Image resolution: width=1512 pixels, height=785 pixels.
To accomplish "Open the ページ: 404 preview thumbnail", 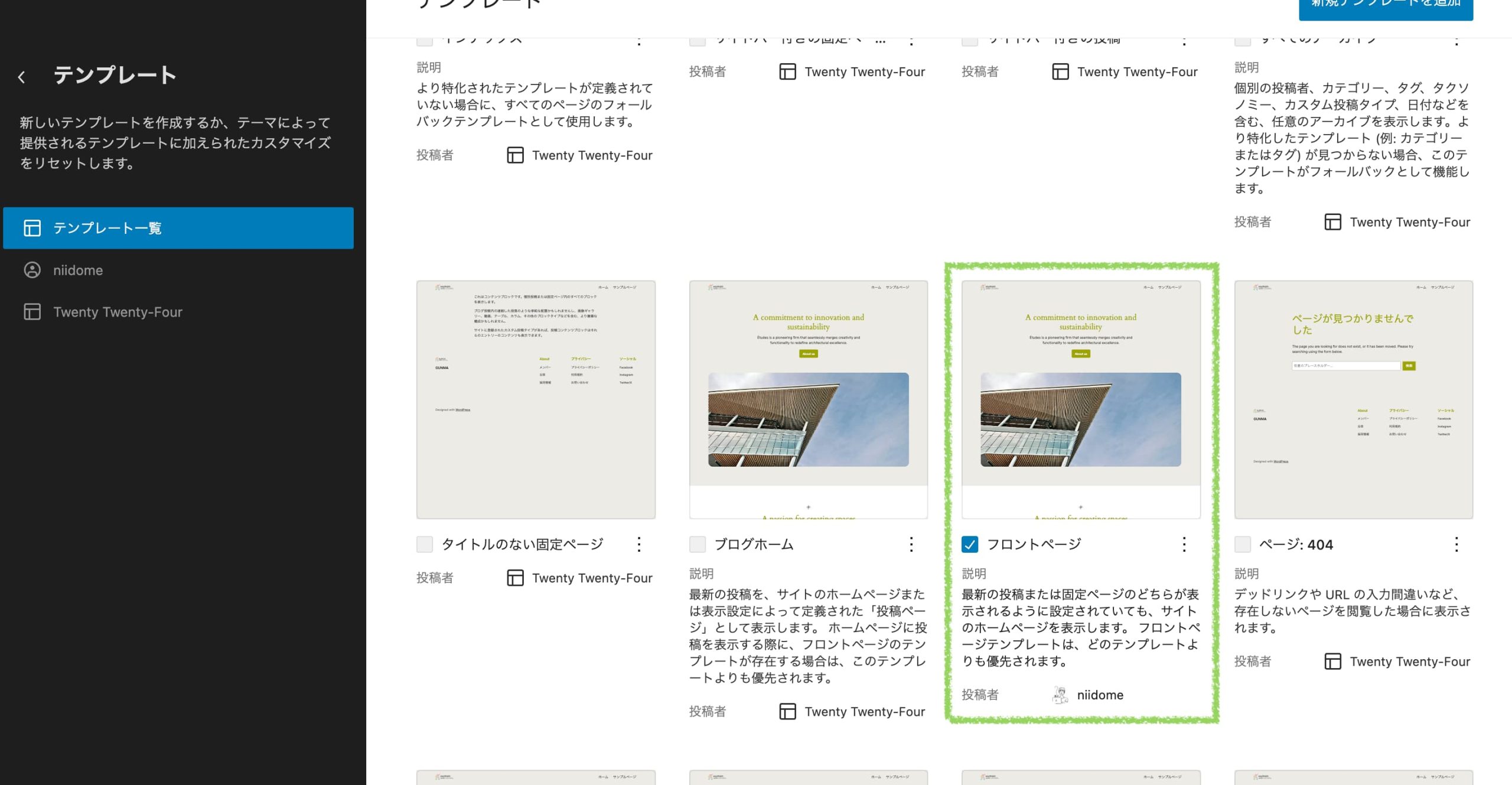I will pos(1353,399).
